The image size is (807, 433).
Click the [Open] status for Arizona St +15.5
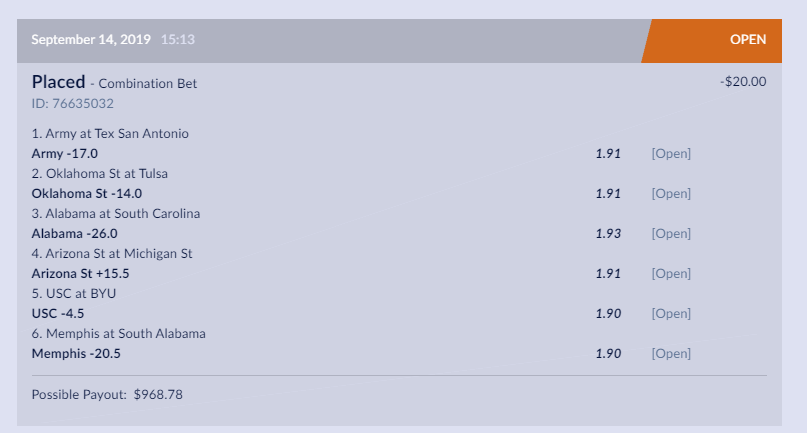pyautogui.click(x=671, y=273)
